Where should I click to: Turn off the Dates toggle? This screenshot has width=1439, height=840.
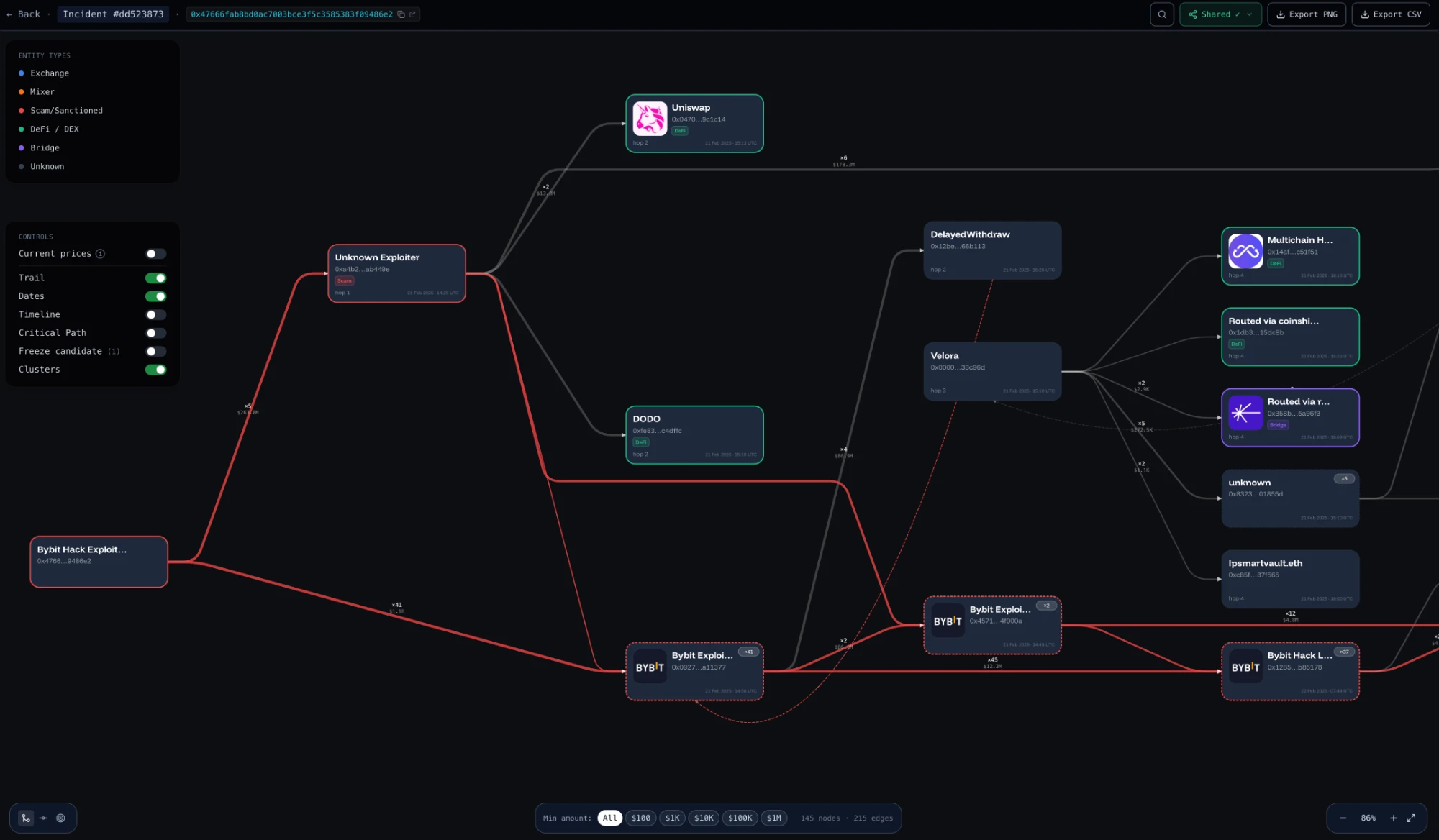(155, 296)
